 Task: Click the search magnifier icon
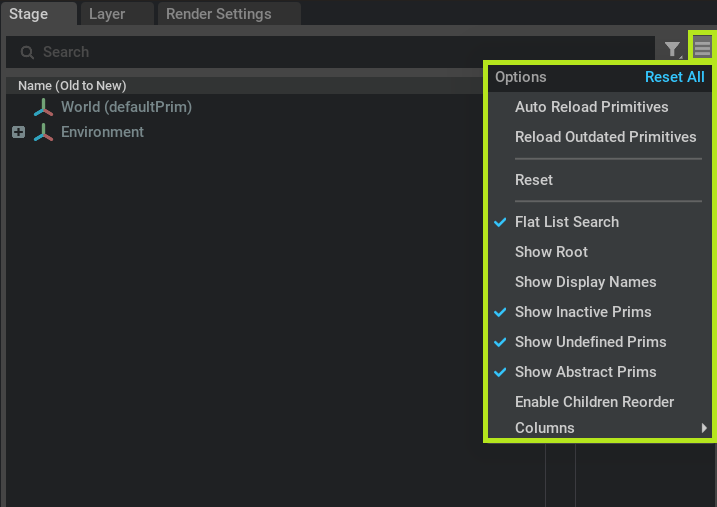(x=27, y=52)
